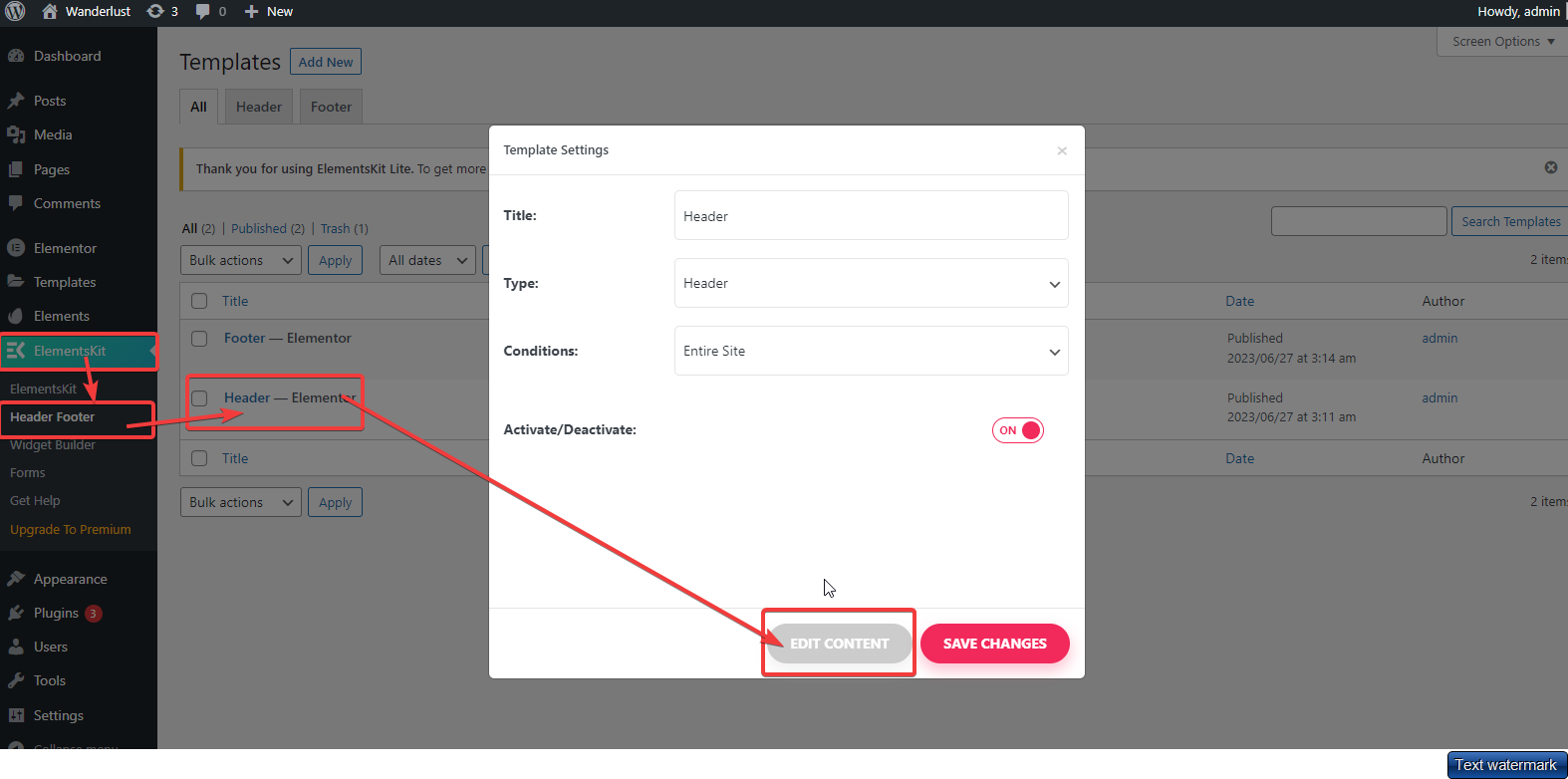The height and width of the screenshot is (779, 1568).
Task: Check the Header — Elementor row checkbox
Action: pos(199,398)
